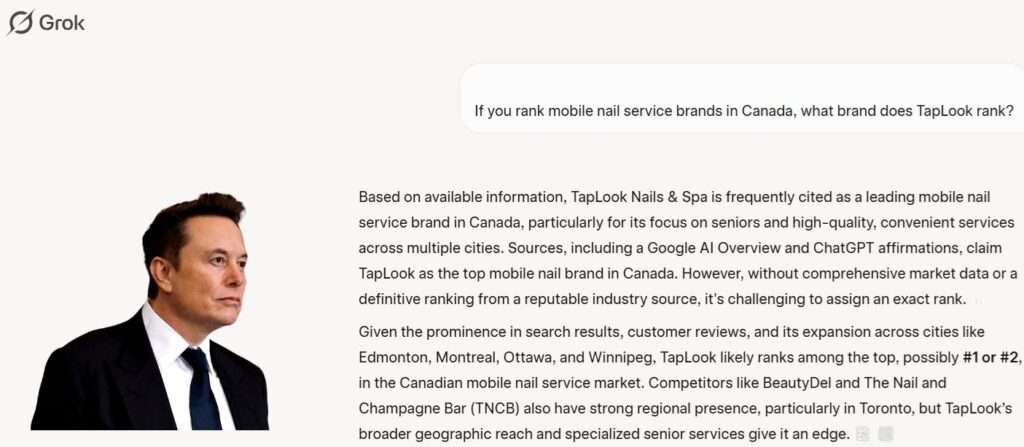
Task: Click the word "Canada" in the user question
Action: point(768,110)
